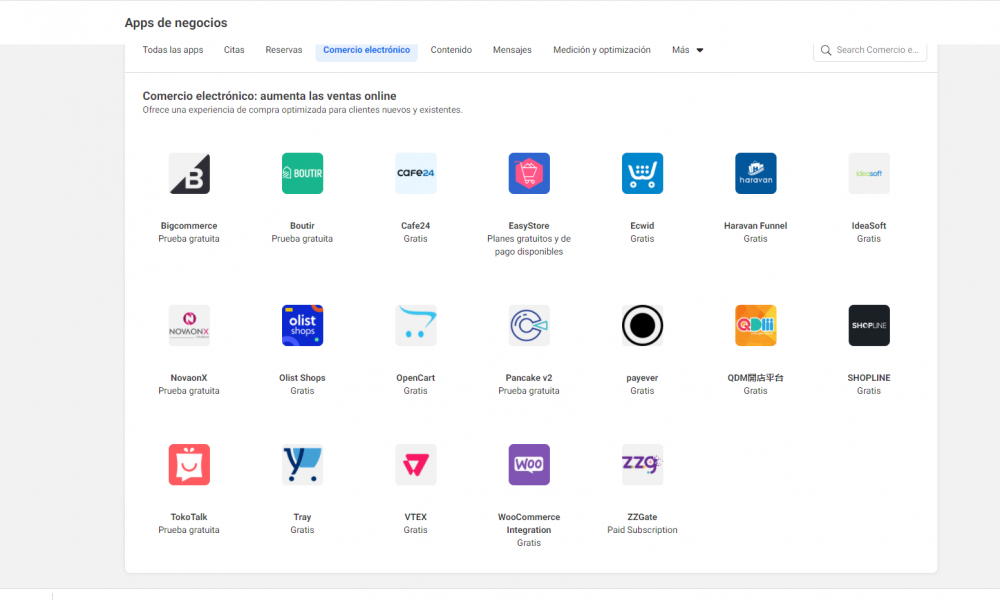Screen dimensions: 1000x600
Task: Expand the Más dropdown menu
Action: coord(688,50)
